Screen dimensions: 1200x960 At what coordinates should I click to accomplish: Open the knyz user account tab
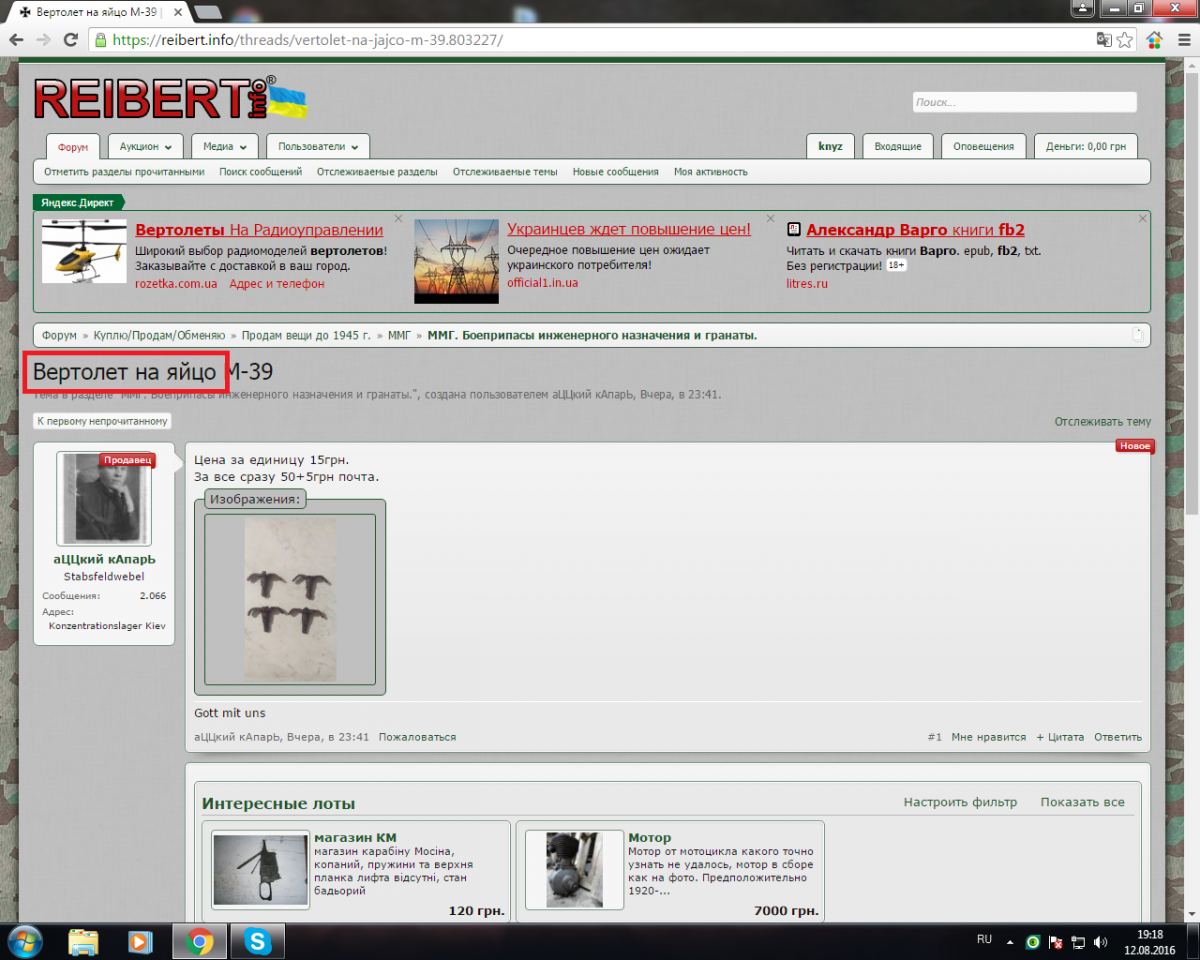click(x=830, y=146)
